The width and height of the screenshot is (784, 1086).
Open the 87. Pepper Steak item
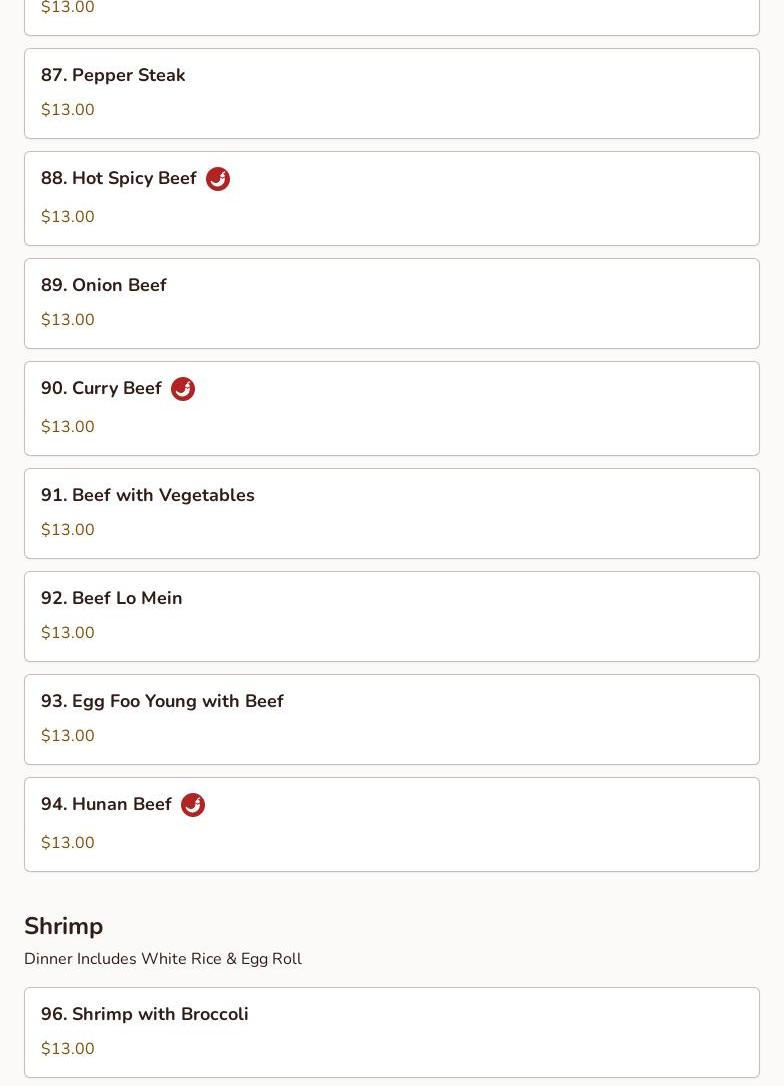[392, 94]
